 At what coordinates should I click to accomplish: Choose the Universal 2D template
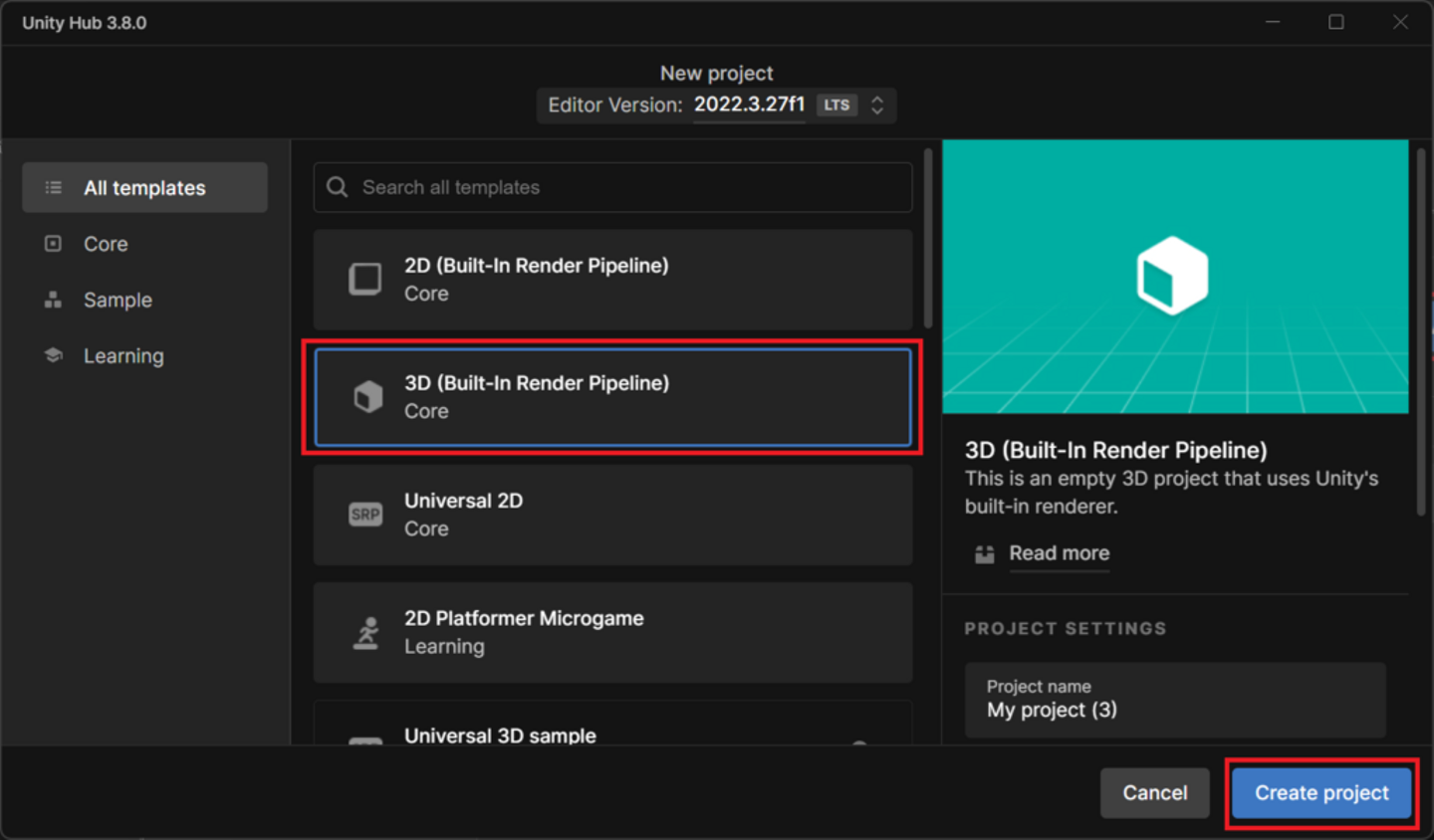612,515
